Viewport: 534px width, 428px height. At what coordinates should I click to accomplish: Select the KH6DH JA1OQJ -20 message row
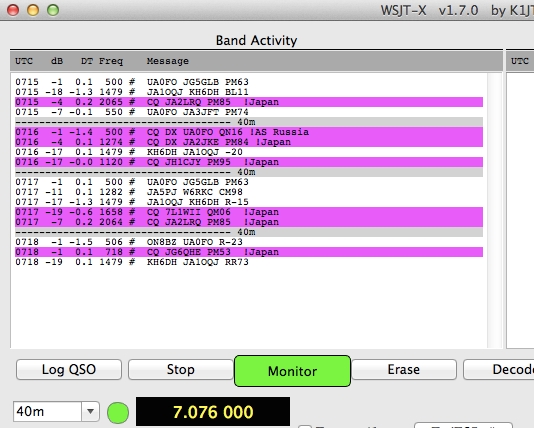pos(249,152)
